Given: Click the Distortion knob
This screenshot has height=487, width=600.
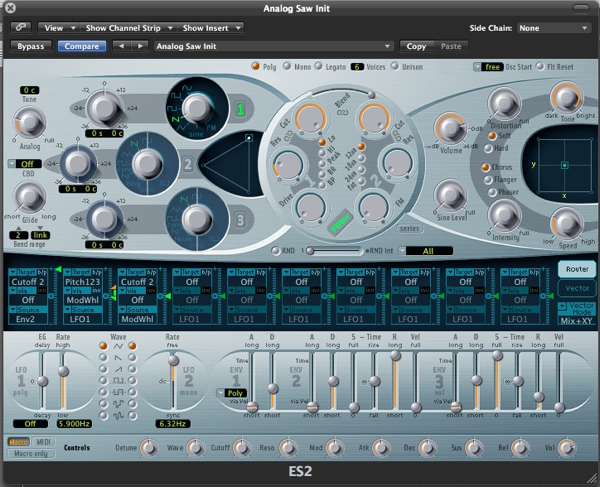Looking at the screenshot, I should click(504, 103).
